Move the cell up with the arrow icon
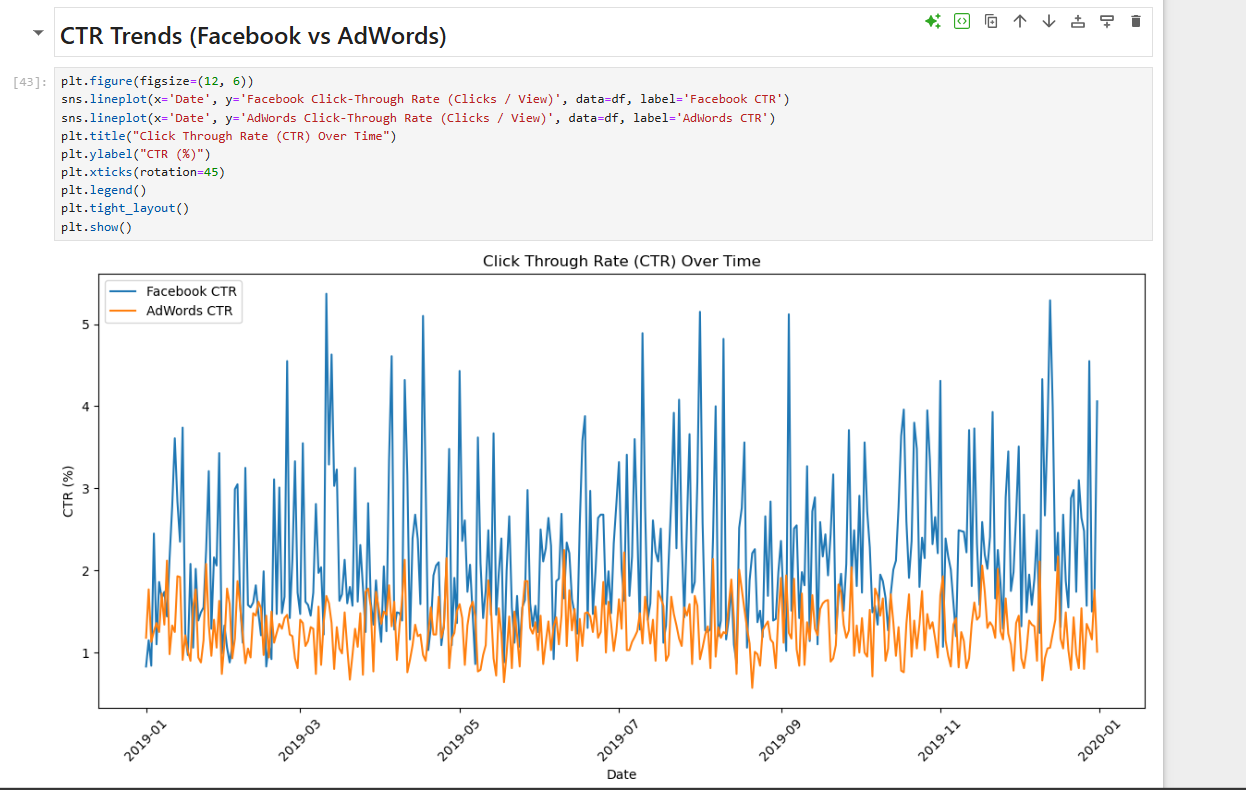Screen dimensions: 1246x790 (x=1019, y=21)
